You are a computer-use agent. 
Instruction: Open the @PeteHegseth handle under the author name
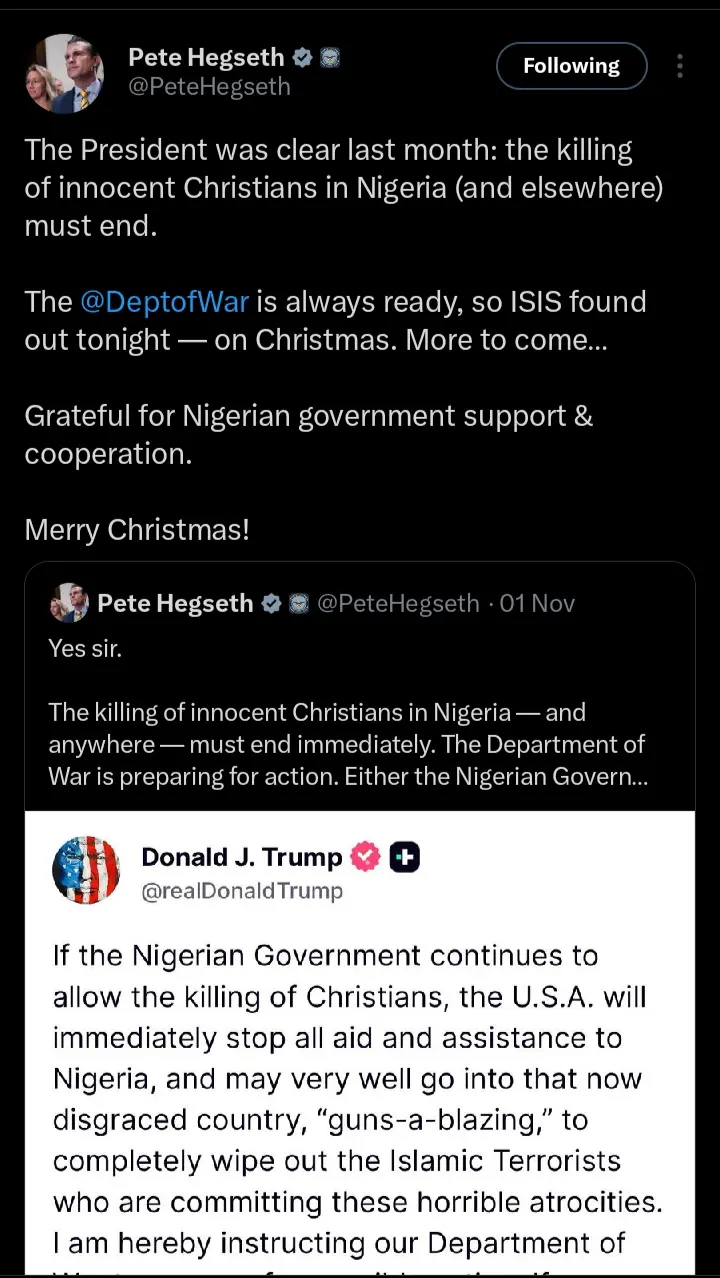coord(209,87)
